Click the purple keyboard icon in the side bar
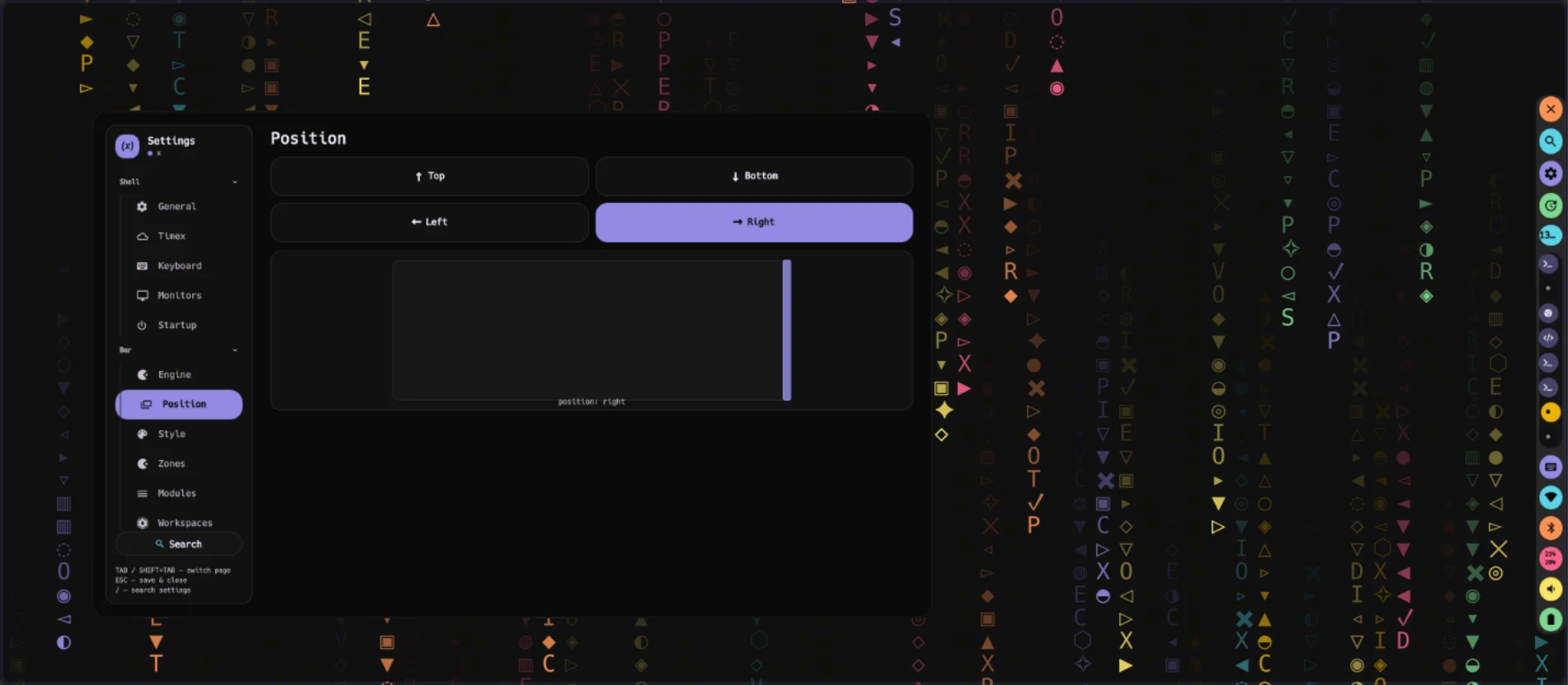 point(1551,467)
